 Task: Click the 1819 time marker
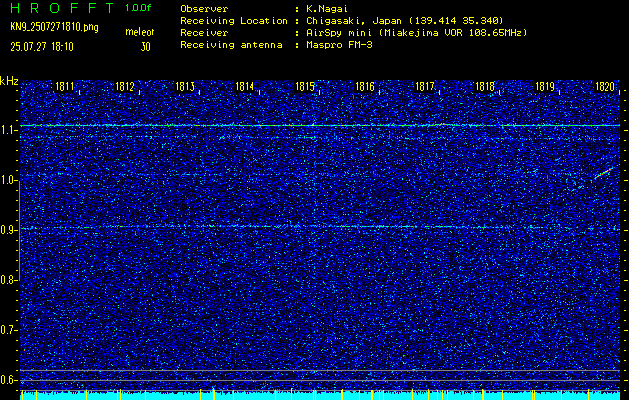pyautogui.click(x=545, y=87)
